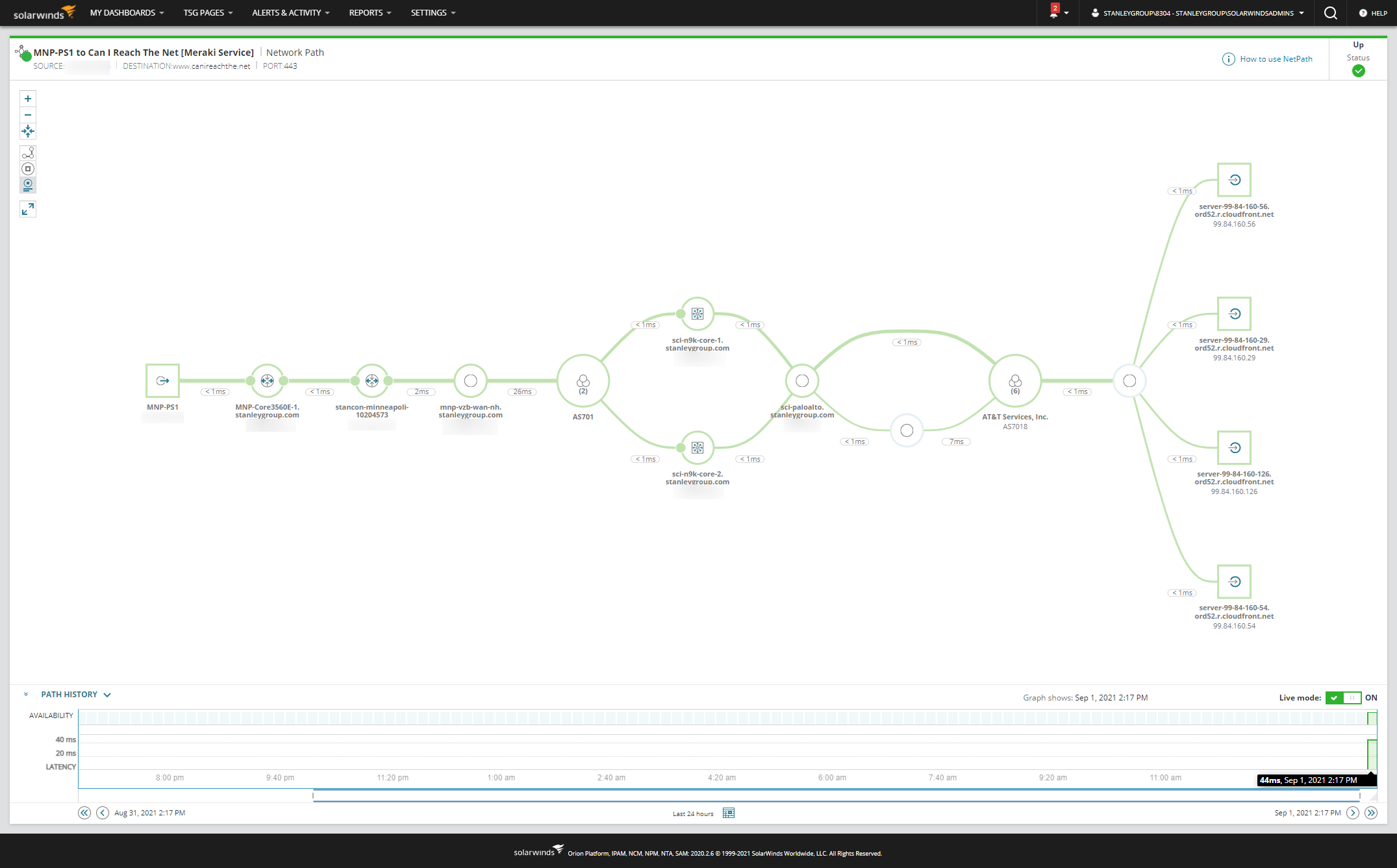Fit the network path to the view

point(28,132)
